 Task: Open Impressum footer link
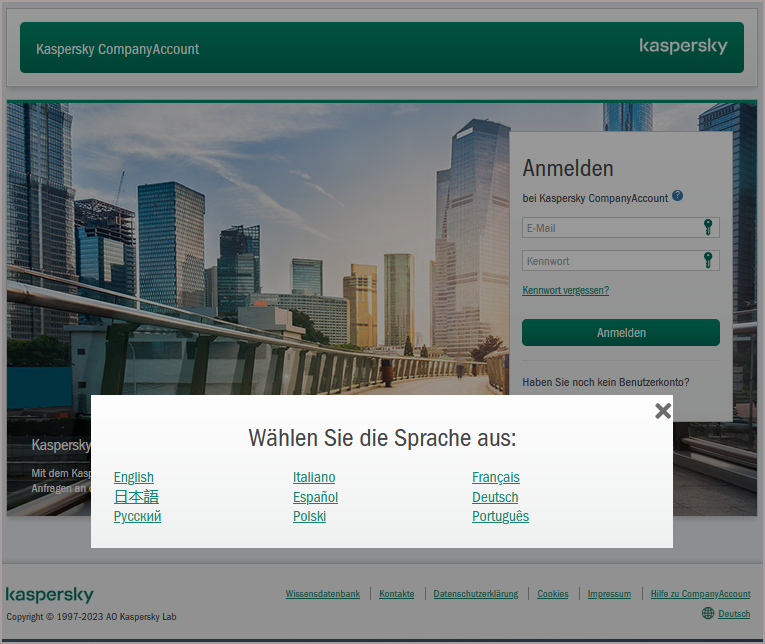[x=609, y=594]
